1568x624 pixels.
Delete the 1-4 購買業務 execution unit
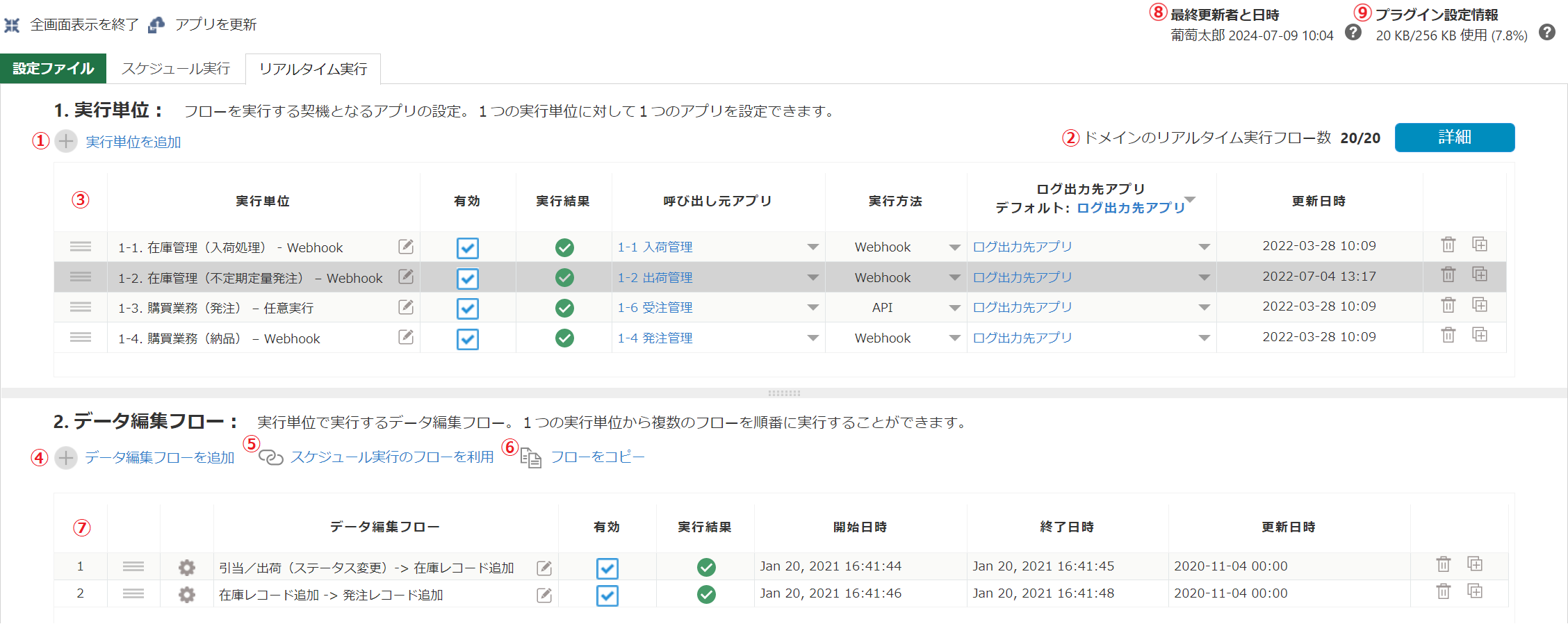pyautogui.click(x=1448, y=335)
